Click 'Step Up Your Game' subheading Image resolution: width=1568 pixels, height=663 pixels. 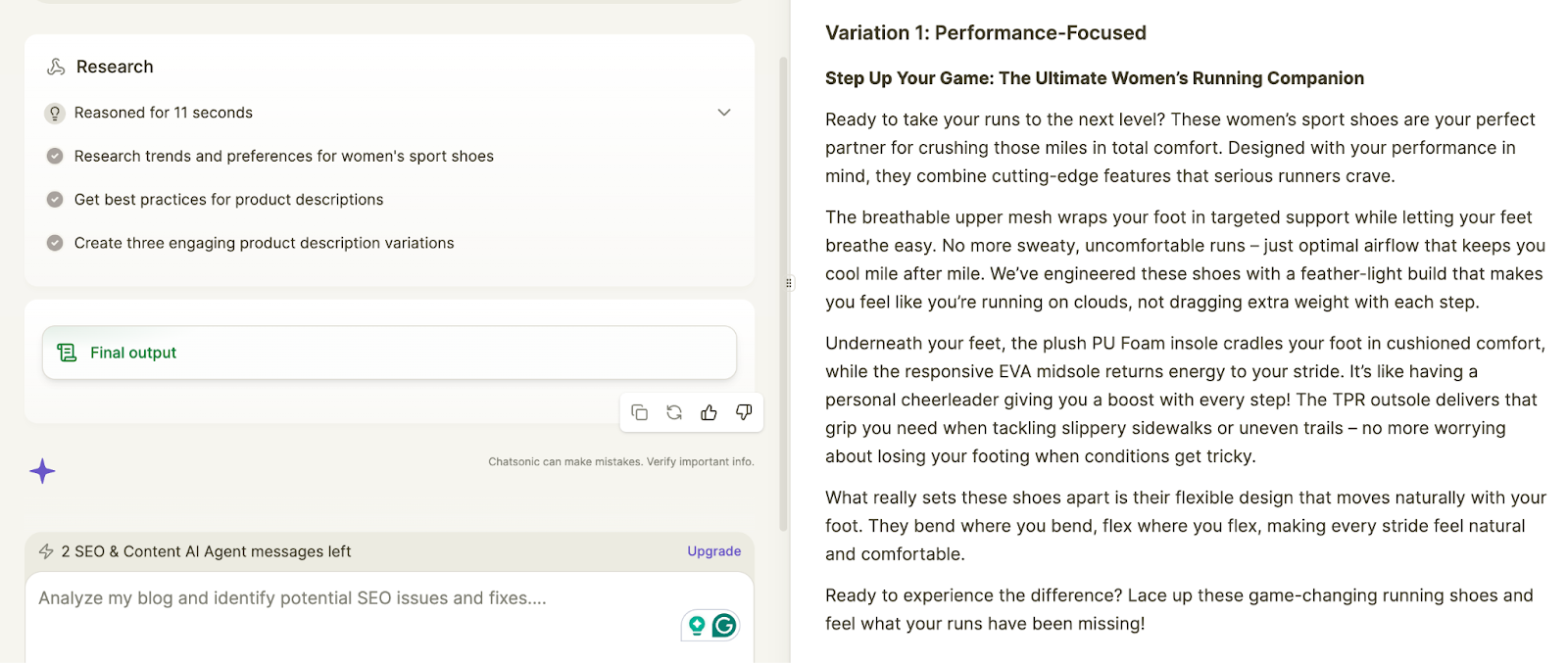(x=1095, y=78)
